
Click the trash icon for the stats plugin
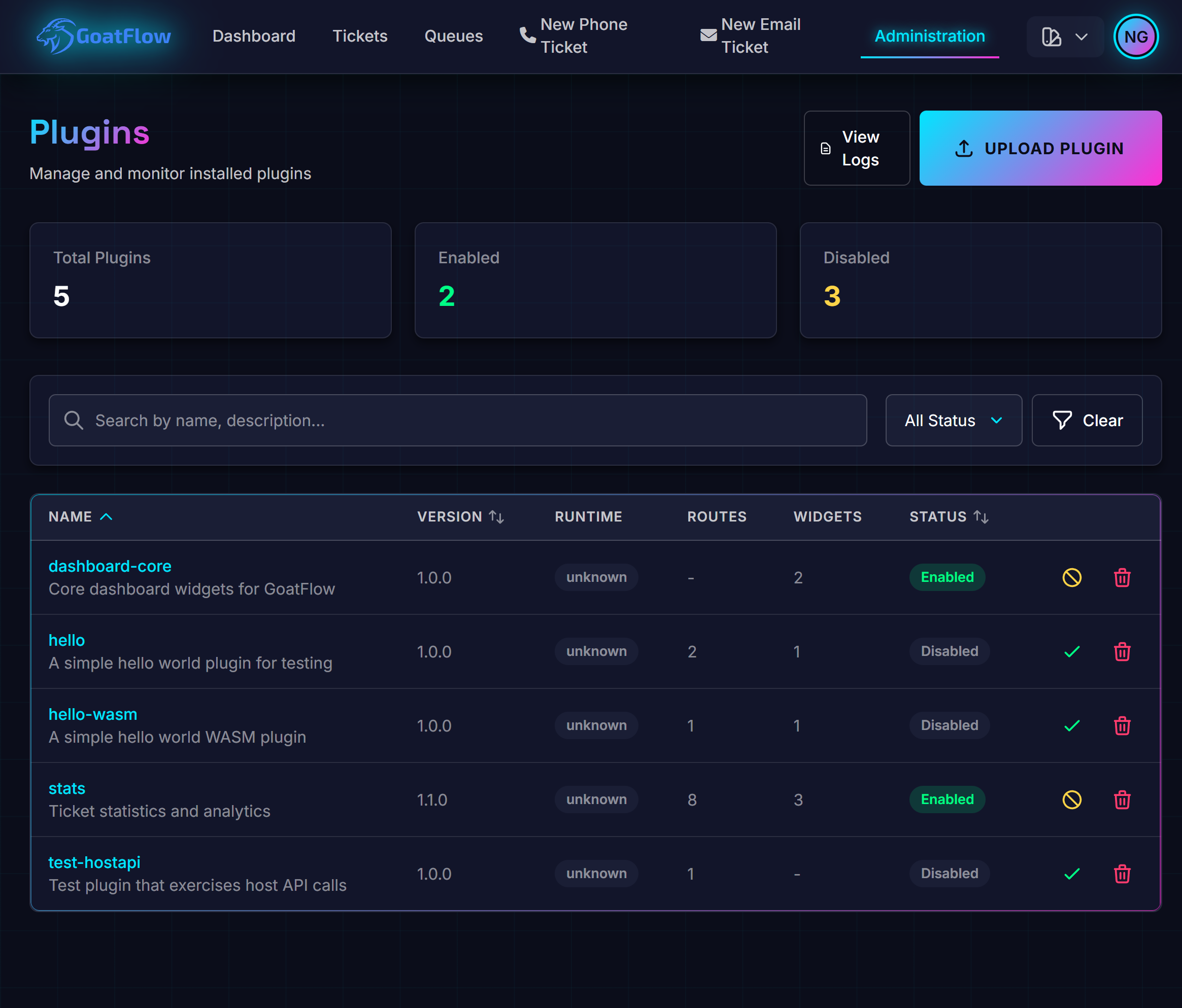pyautogui.click(x=1122, y=800)
